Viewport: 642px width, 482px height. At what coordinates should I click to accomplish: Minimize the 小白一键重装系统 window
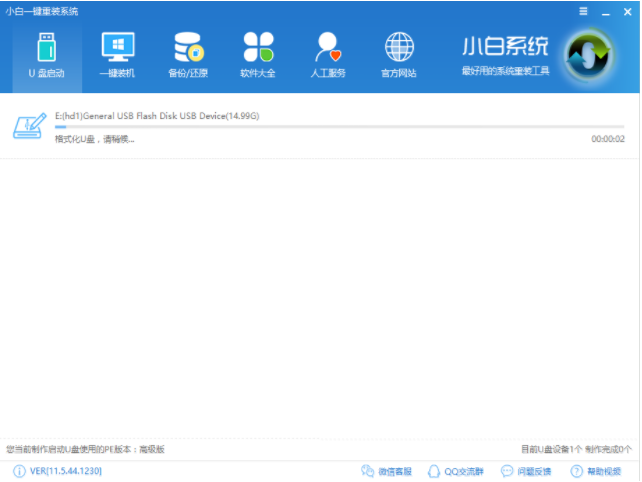(x=606, y=12)
